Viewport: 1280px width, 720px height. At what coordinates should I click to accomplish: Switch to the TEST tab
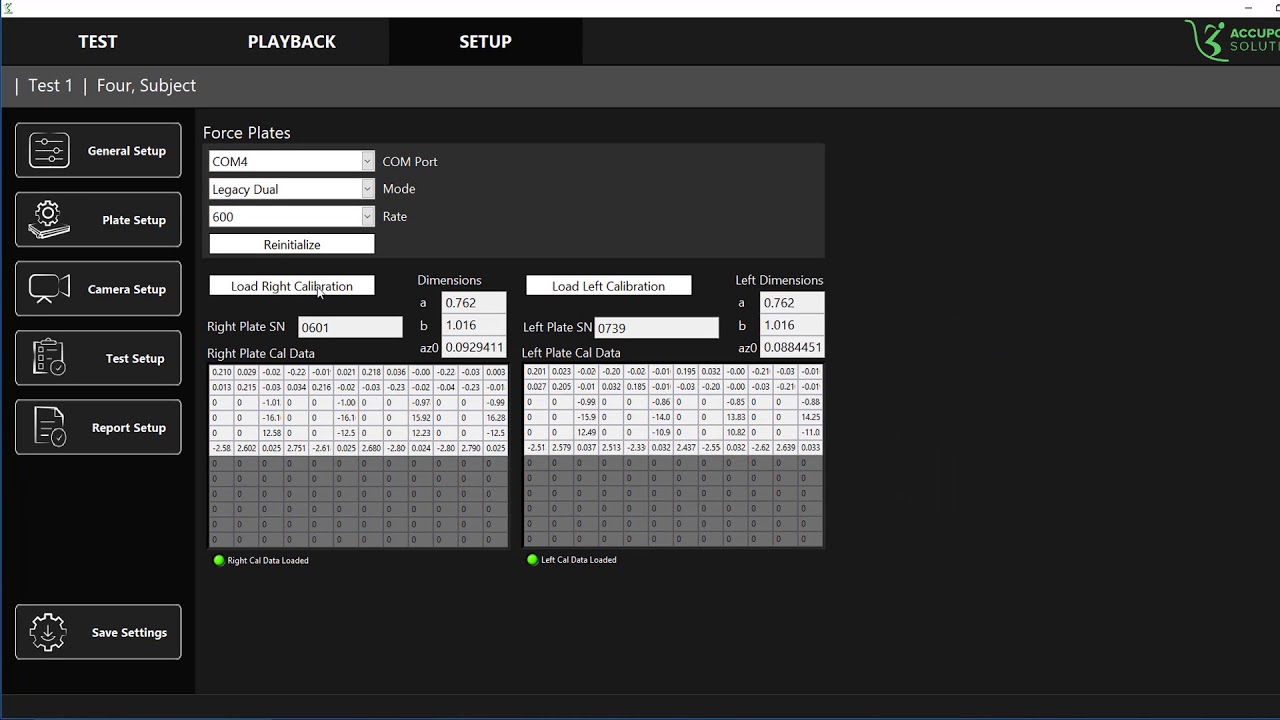point(98,41)
